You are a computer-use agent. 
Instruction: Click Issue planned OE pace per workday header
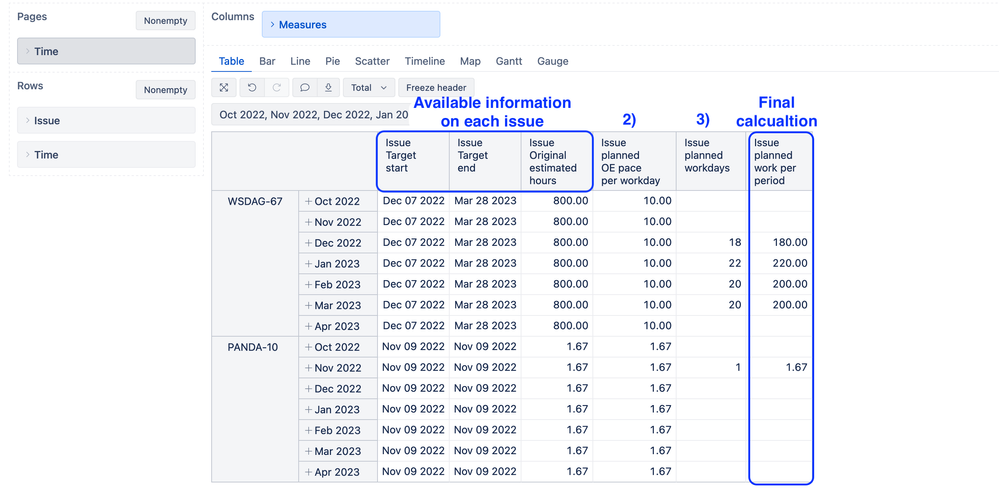coord(635,161)
